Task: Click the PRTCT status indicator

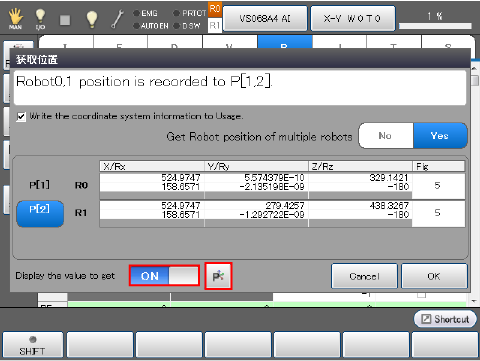Action: [x=190, y=13]
